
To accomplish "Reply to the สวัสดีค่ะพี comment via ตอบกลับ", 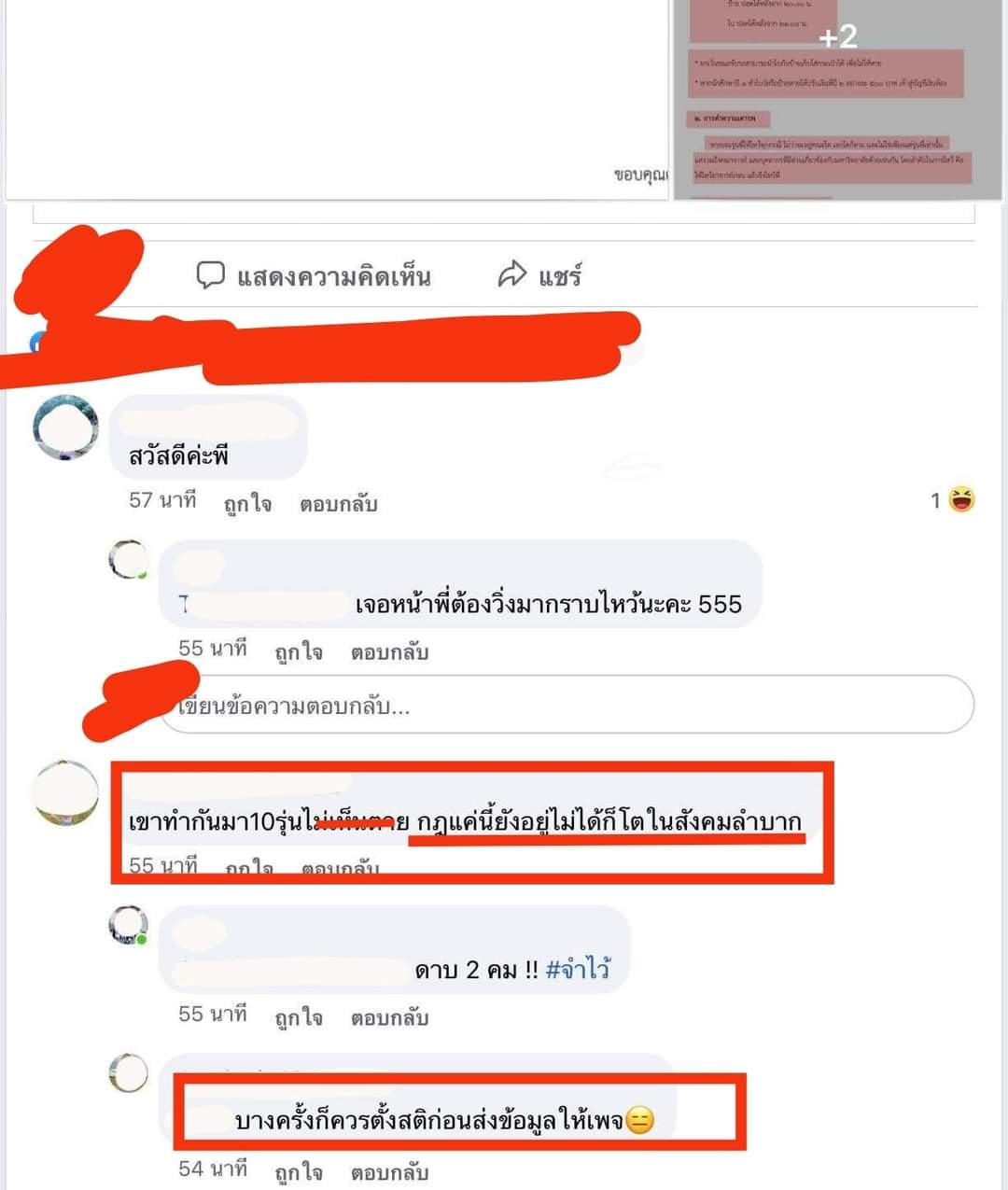I will click(338, 504).
